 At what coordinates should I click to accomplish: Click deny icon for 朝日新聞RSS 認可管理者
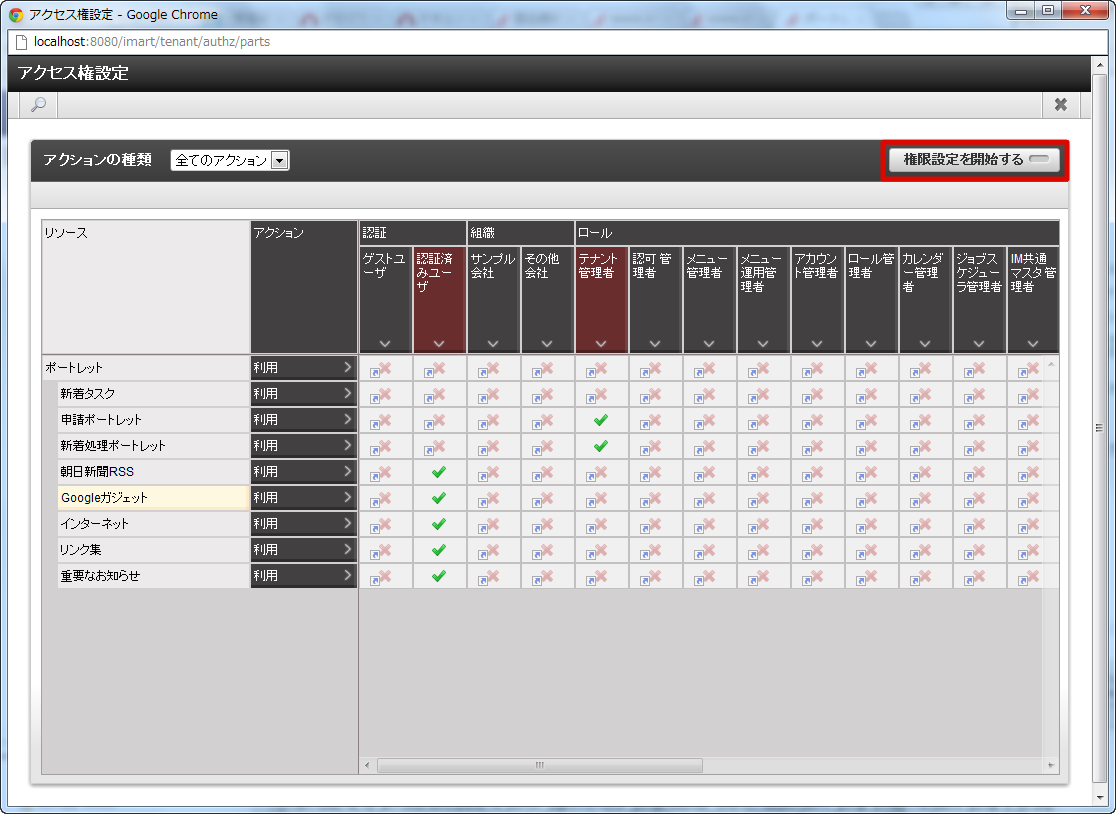(x=651, y=473)
